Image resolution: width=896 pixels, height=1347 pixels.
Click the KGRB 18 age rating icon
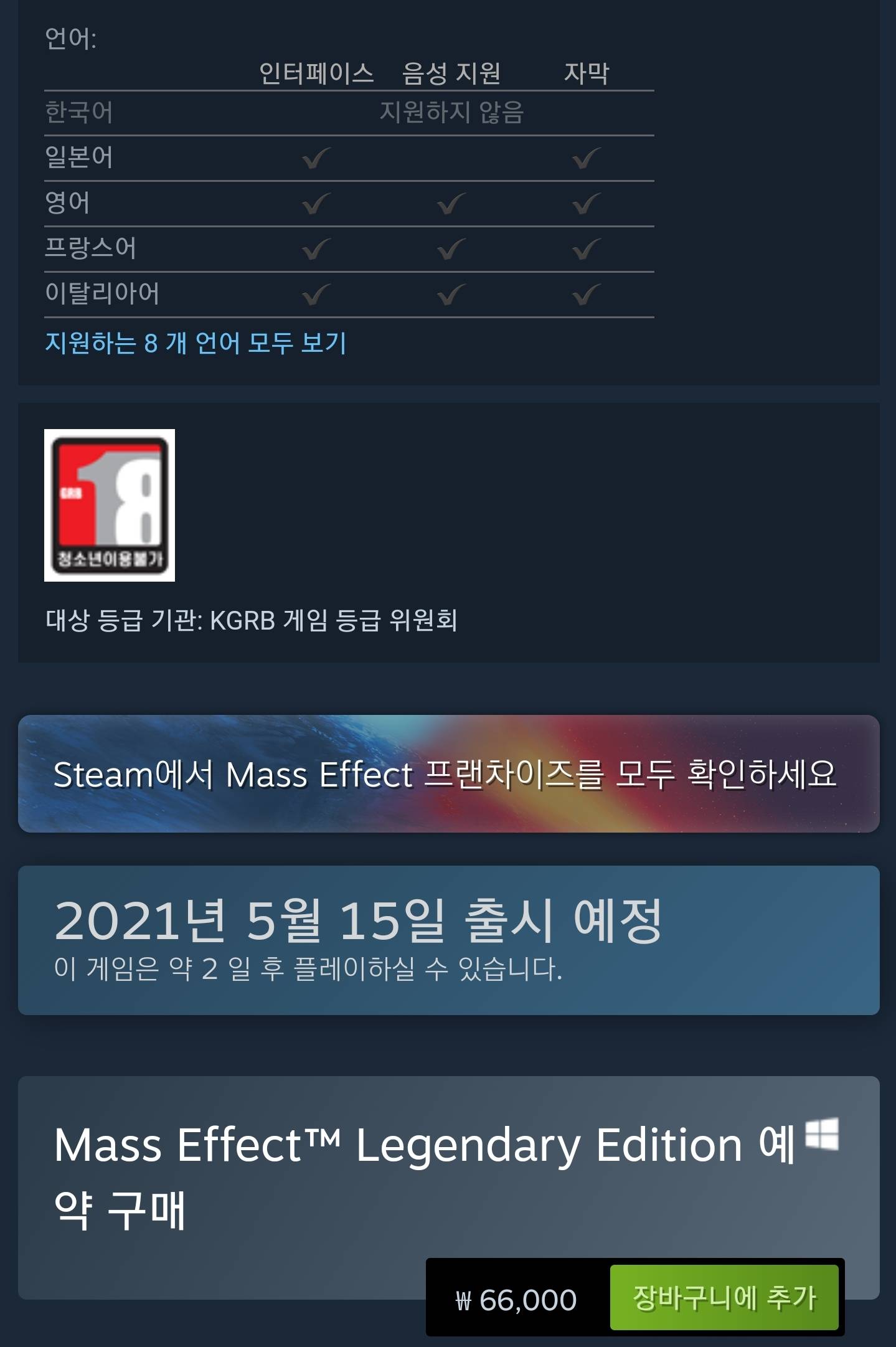pyautogui.click(x=110, y=505)
